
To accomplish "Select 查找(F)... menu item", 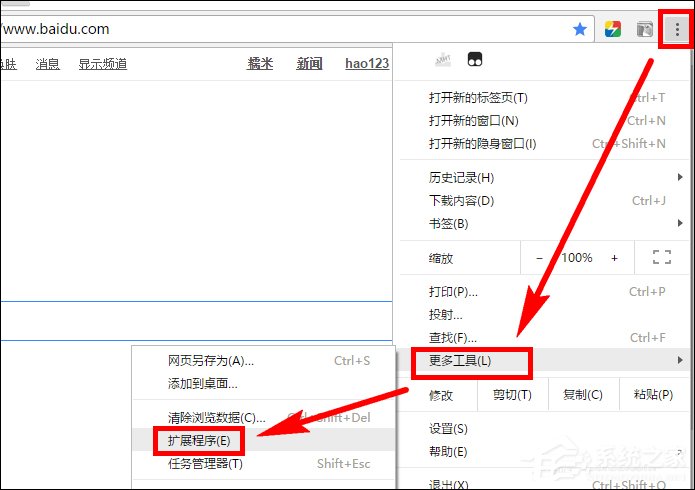I will (x=546, y=338).
